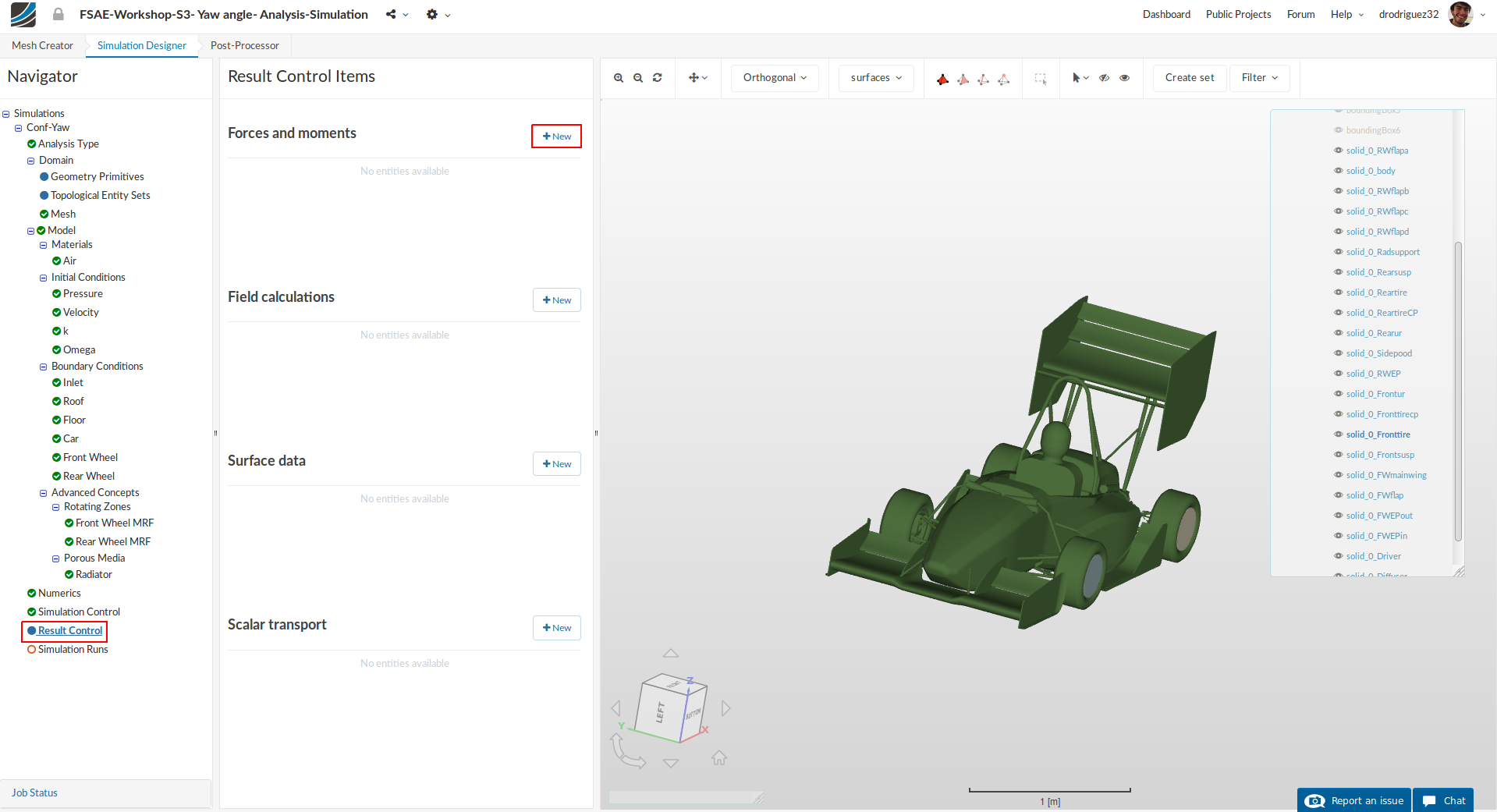This screenshot has width=1497, height=812.
Task: Click the zoom in magnifier icon
Action: coord(619,78)
